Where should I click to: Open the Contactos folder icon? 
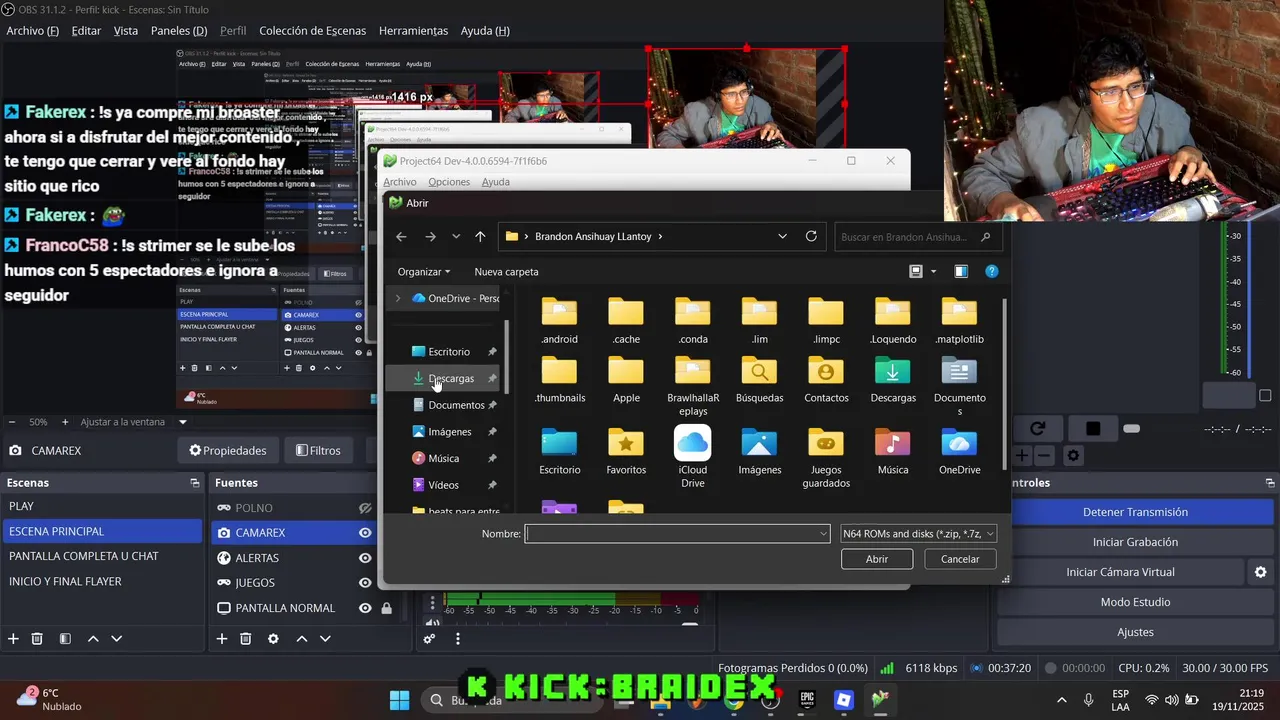click(x=826, y=372)
